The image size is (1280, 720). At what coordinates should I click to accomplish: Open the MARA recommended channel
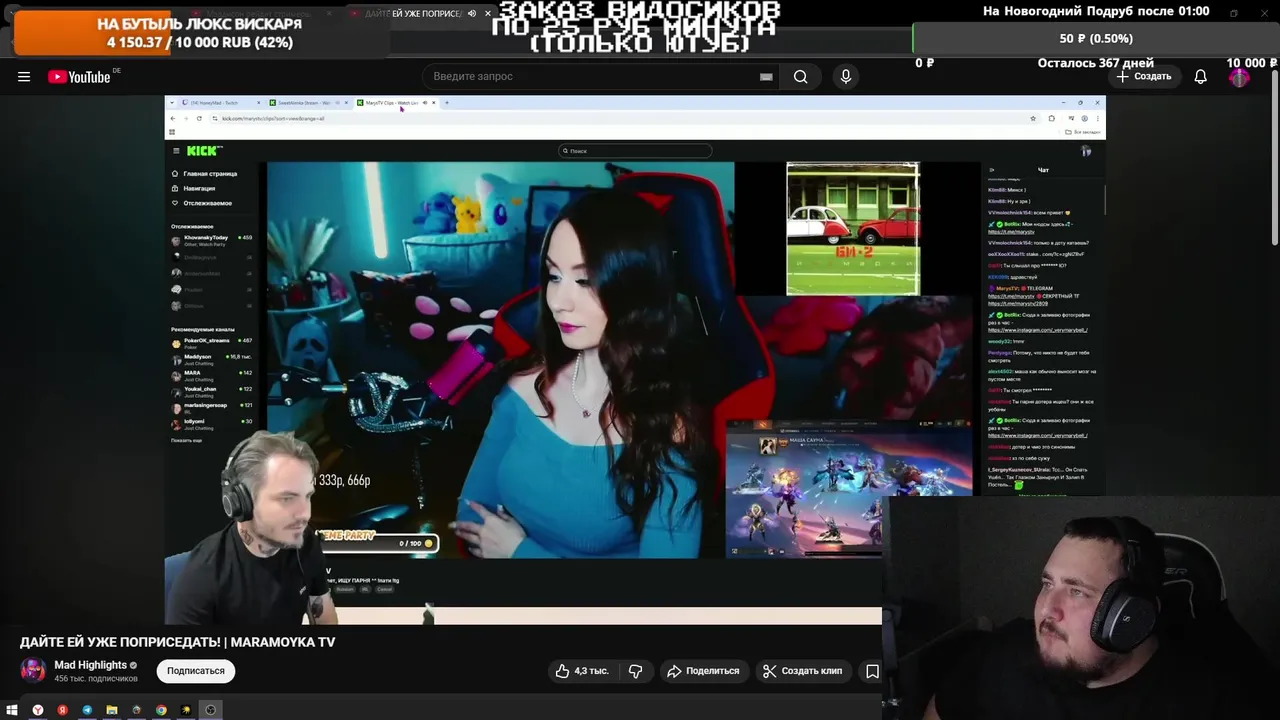tap(211, 375)
